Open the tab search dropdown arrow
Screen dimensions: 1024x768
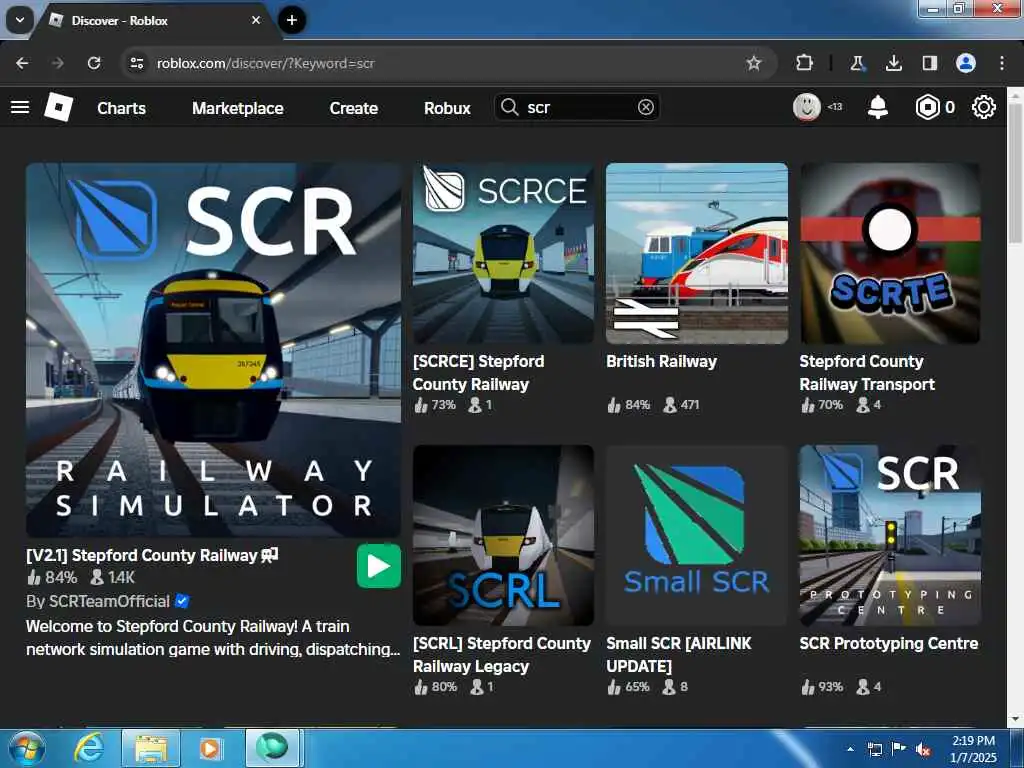pyautogui.click(x=20, y=20)
